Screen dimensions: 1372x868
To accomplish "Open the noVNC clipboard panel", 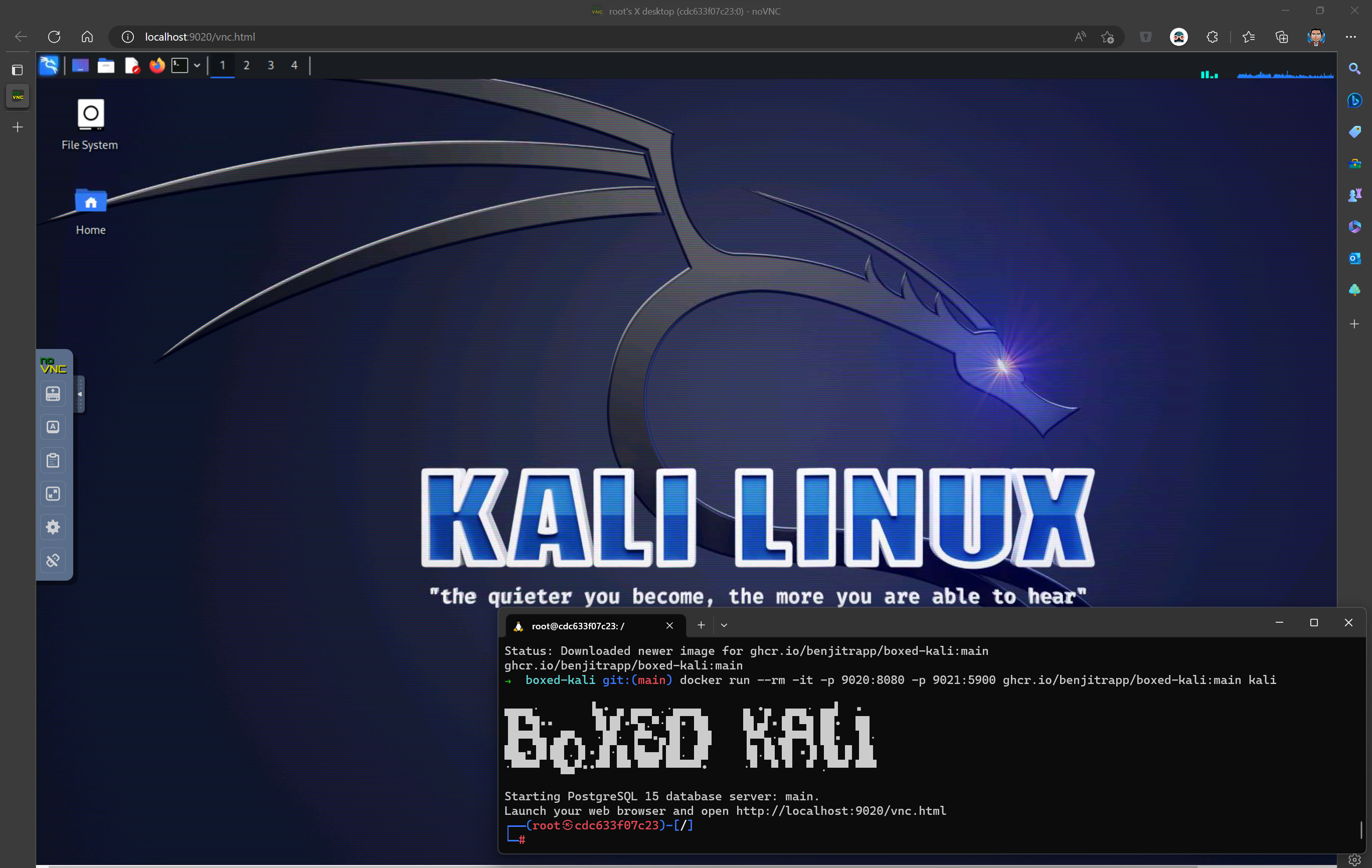I will click(x=53, y=460).
